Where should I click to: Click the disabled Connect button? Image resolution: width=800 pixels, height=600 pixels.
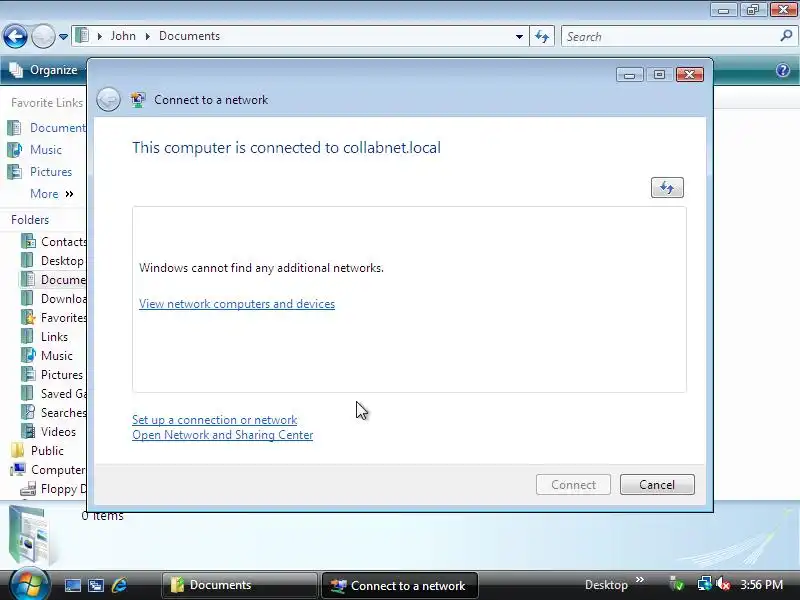click(x=573, y=485)
